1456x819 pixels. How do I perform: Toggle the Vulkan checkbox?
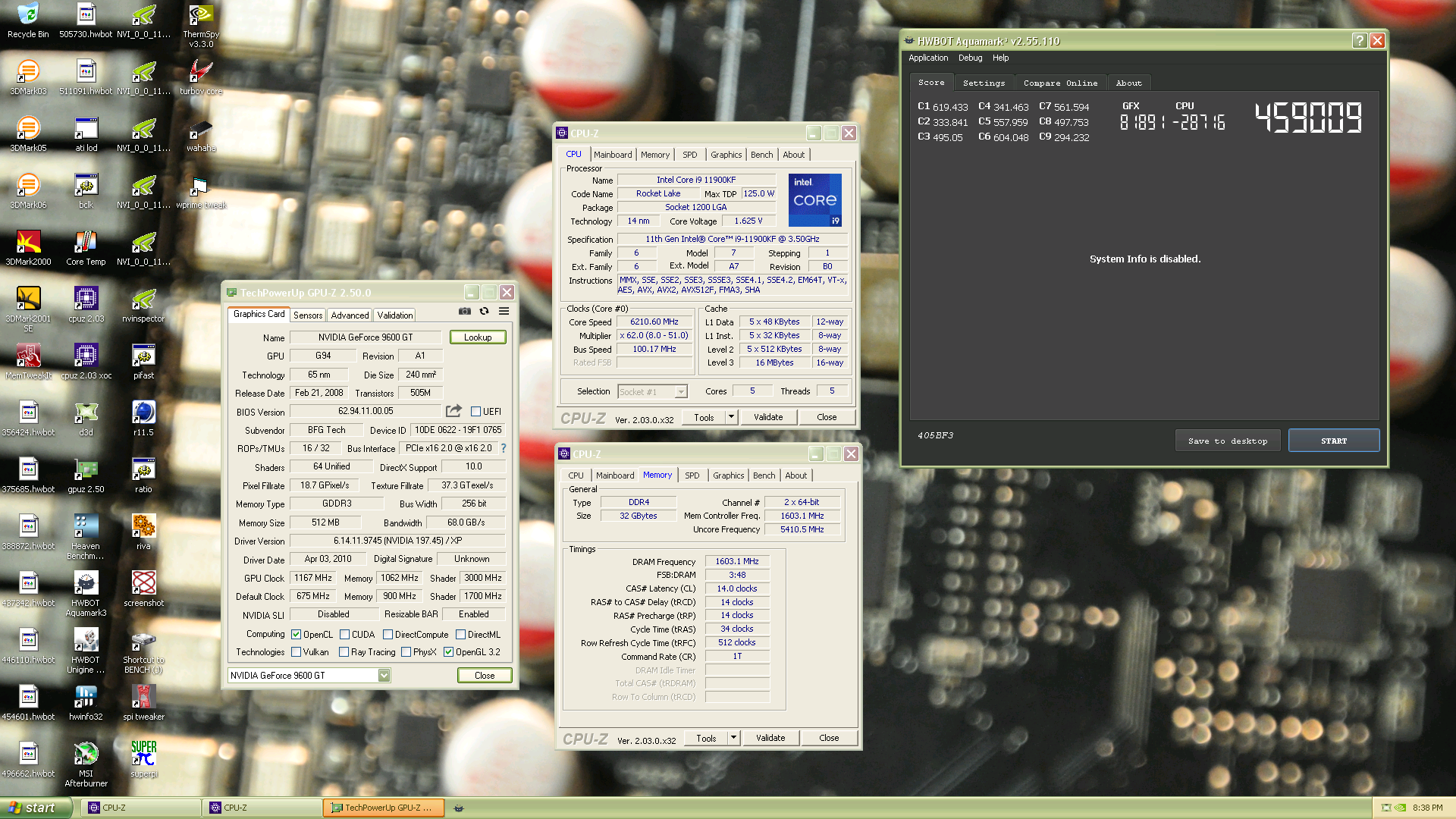[297, 652]
